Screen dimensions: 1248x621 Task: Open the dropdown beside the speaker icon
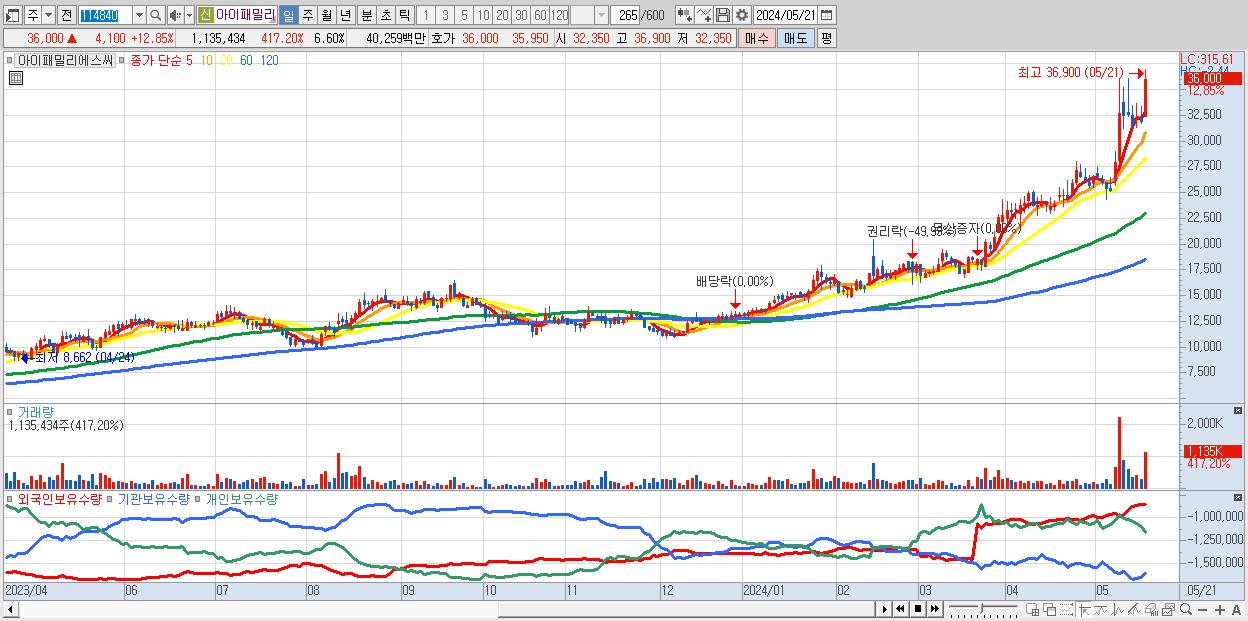(x=189, y=15)
